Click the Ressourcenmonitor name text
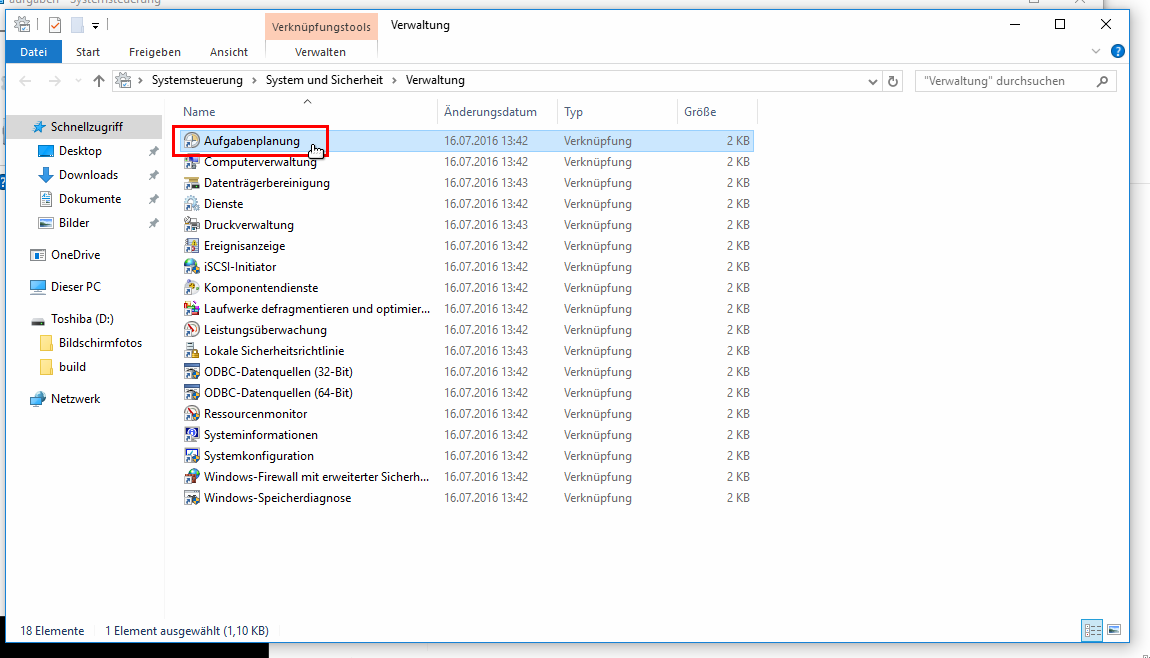The width and height of the screenshot is (1150, 658). coord(255,414)
